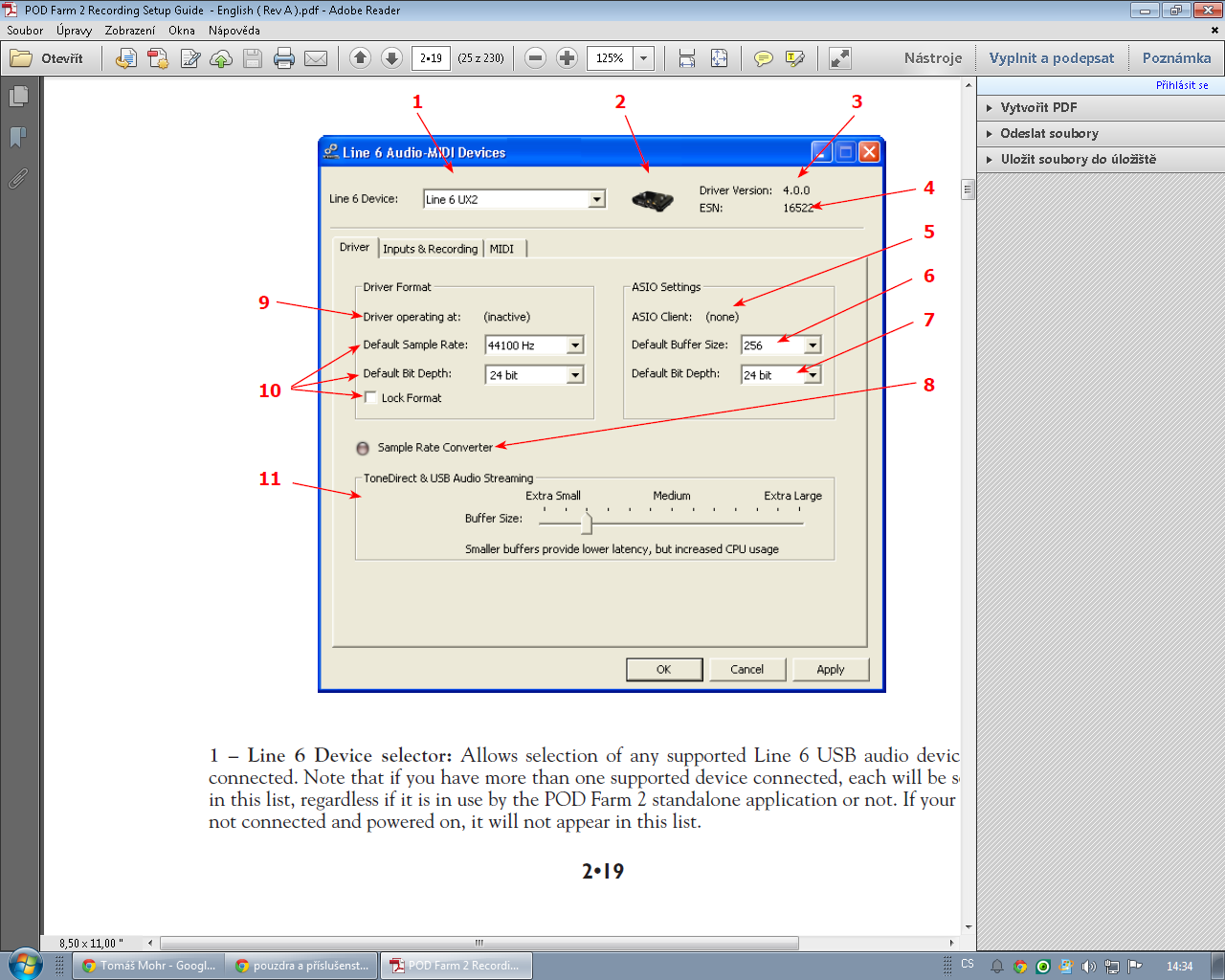1225x980 pixels.
Task: Open the zoom level dropdown arrow
Action: tap(643, 58)
